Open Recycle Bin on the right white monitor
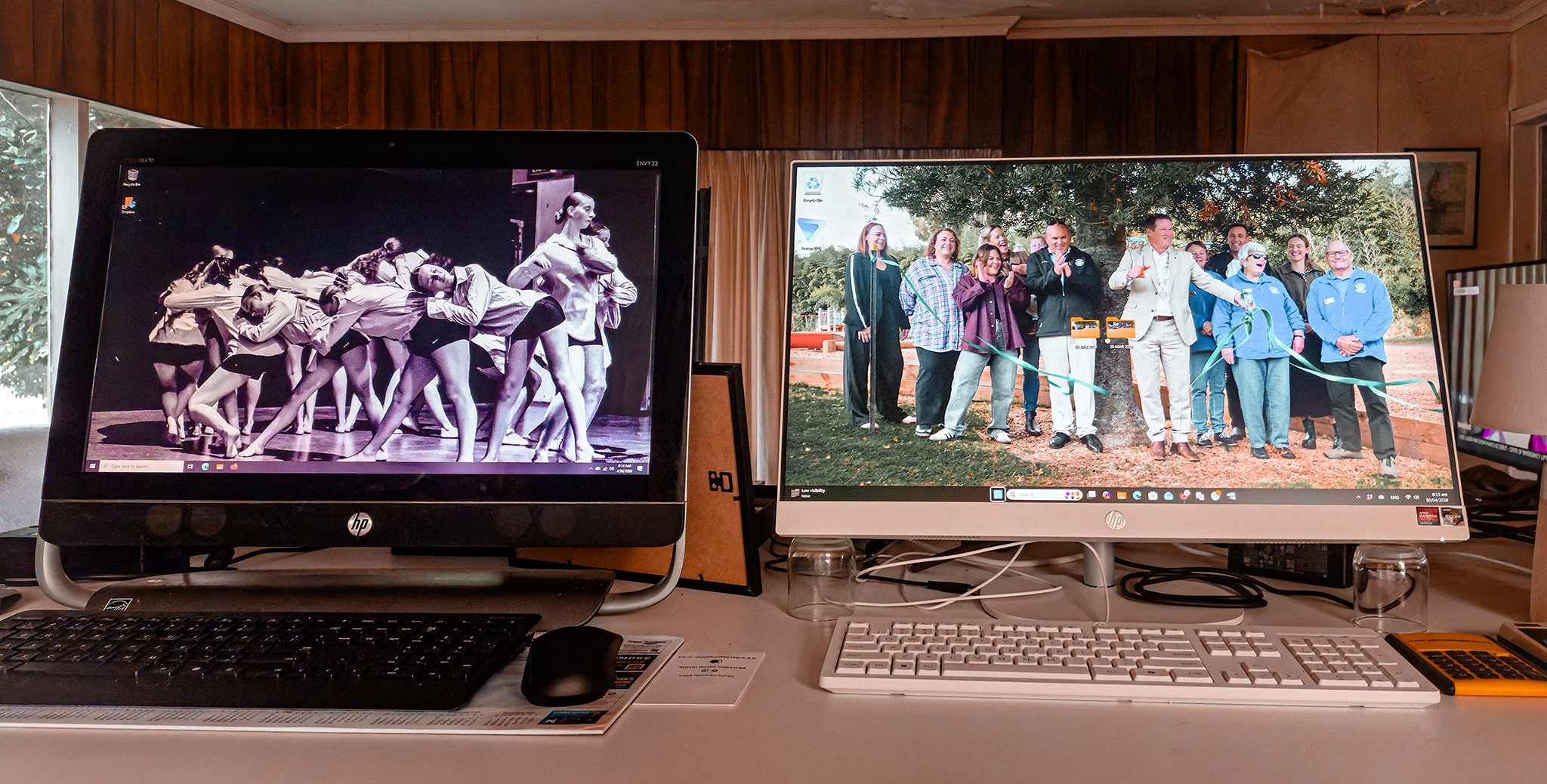This screenshot has width=1547, height=784. [x=813, y=185]
